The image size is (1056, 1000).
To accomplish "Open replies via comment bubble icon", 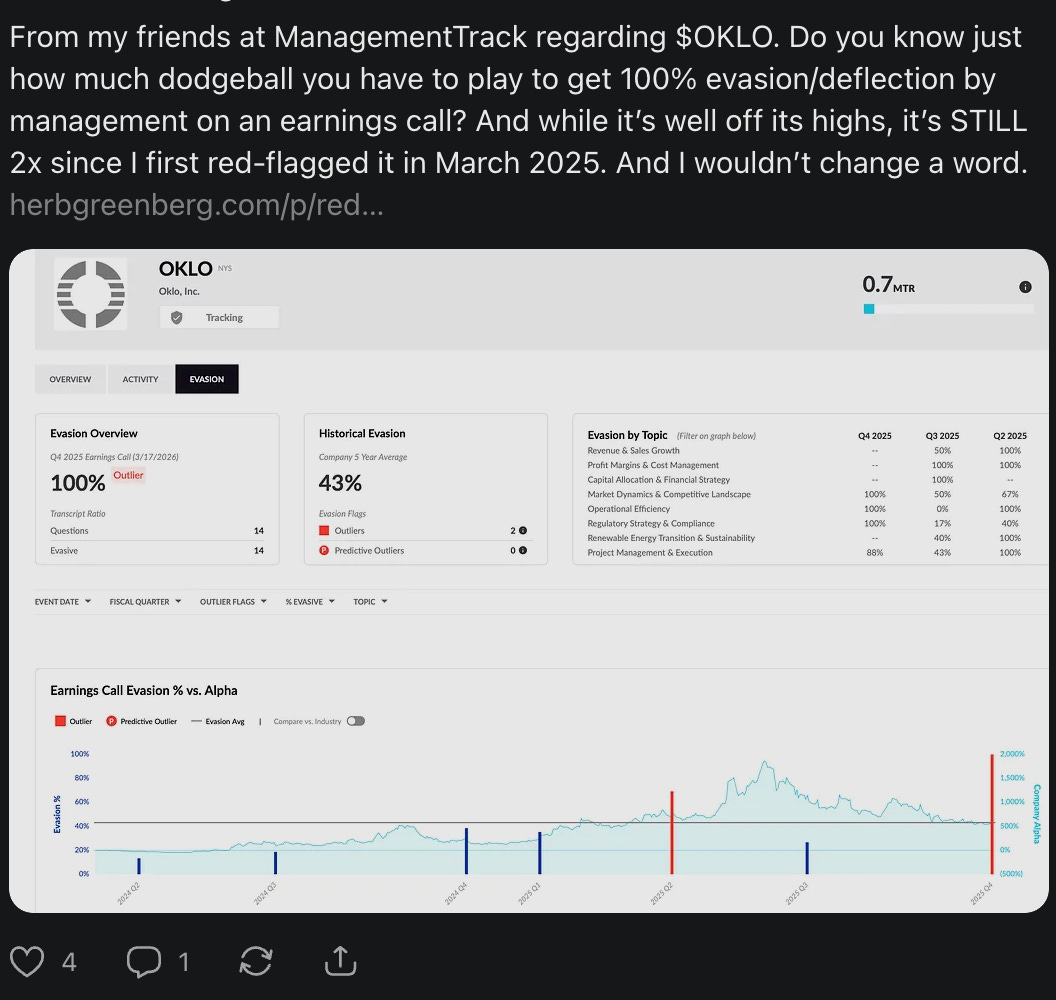I will [x=143, y=961].
